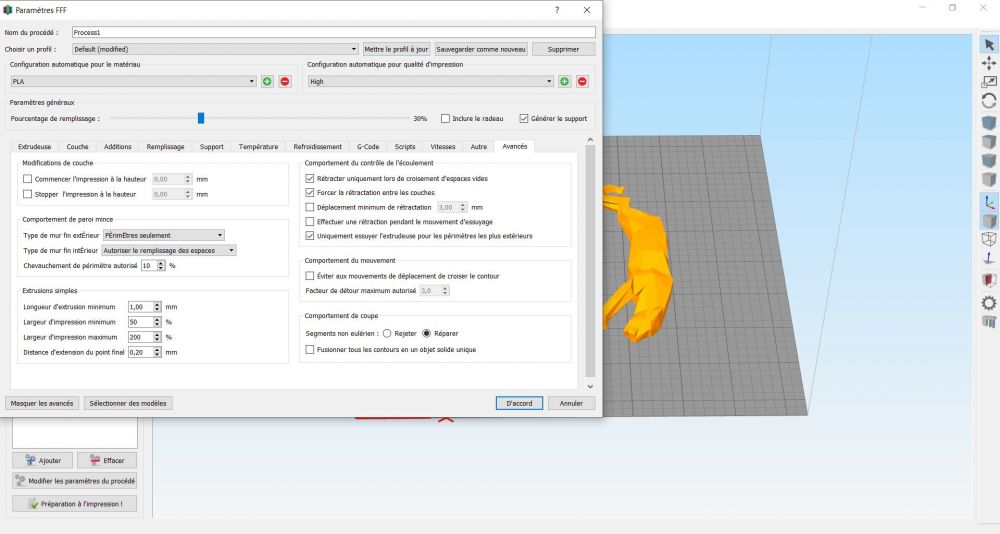Remove the PLA material with red minus icon
Image resolution: width=1000 pixels, height=534 pixels.
point(285,82)
